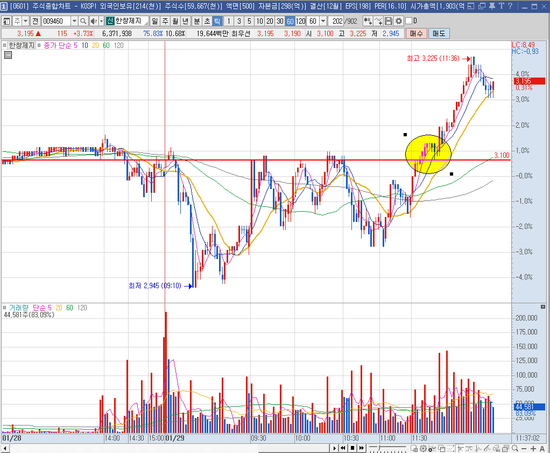
Task: Open chart settings gear icon
Action: tap(398, 21)
